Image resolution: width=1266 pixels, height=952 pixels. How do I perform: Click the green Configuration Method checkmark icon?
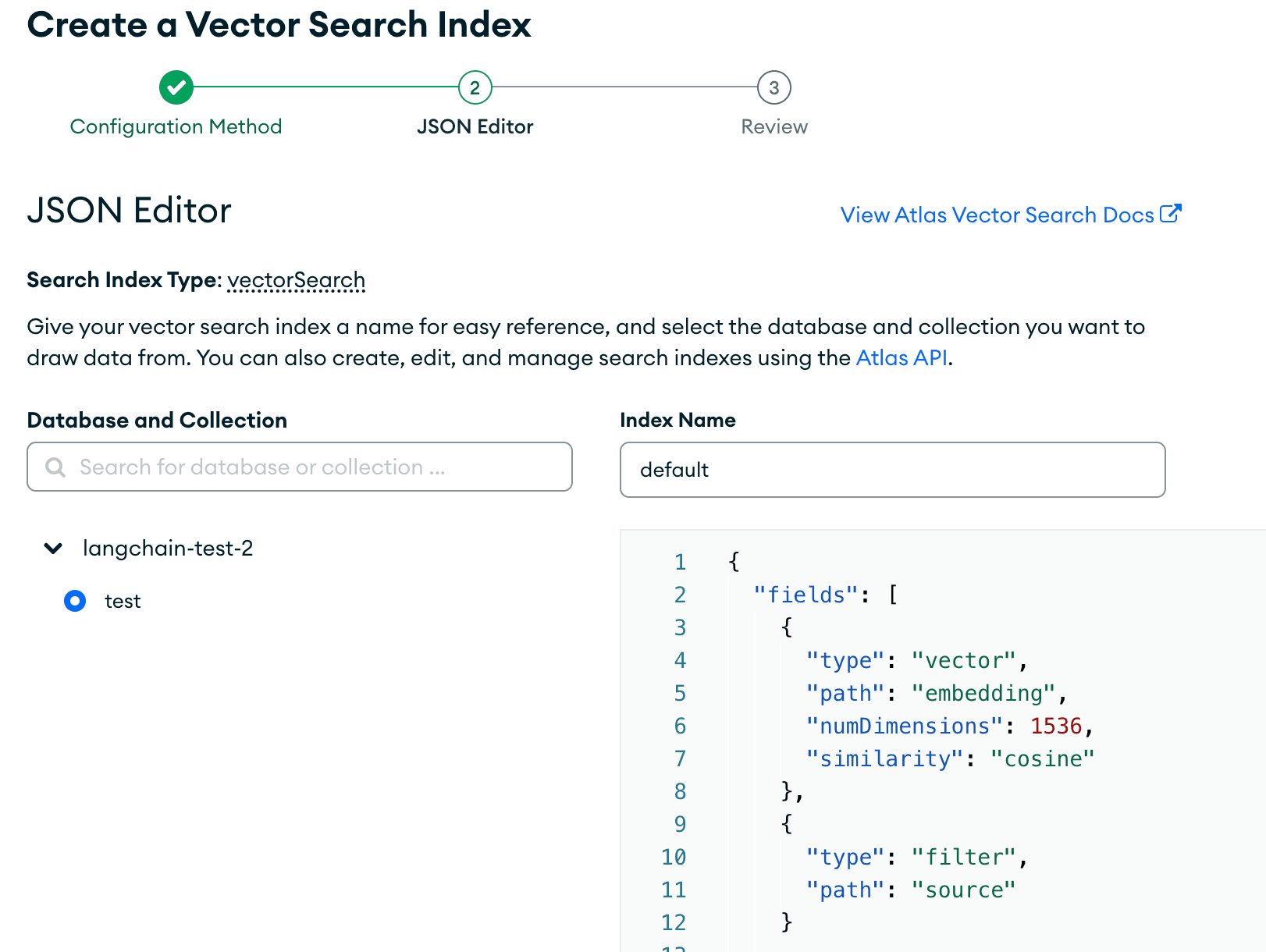[176, 88]
